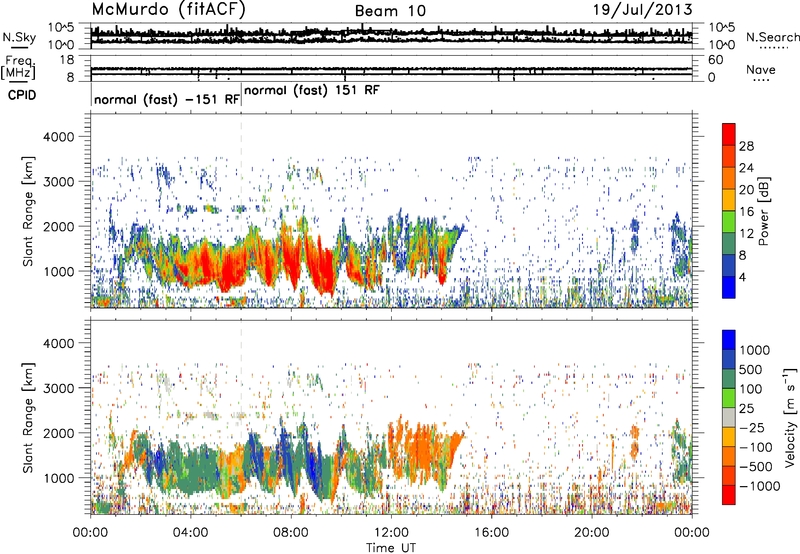Click the "Power [dB]" color bar title

pyautogui.click(x=764, y=211)
